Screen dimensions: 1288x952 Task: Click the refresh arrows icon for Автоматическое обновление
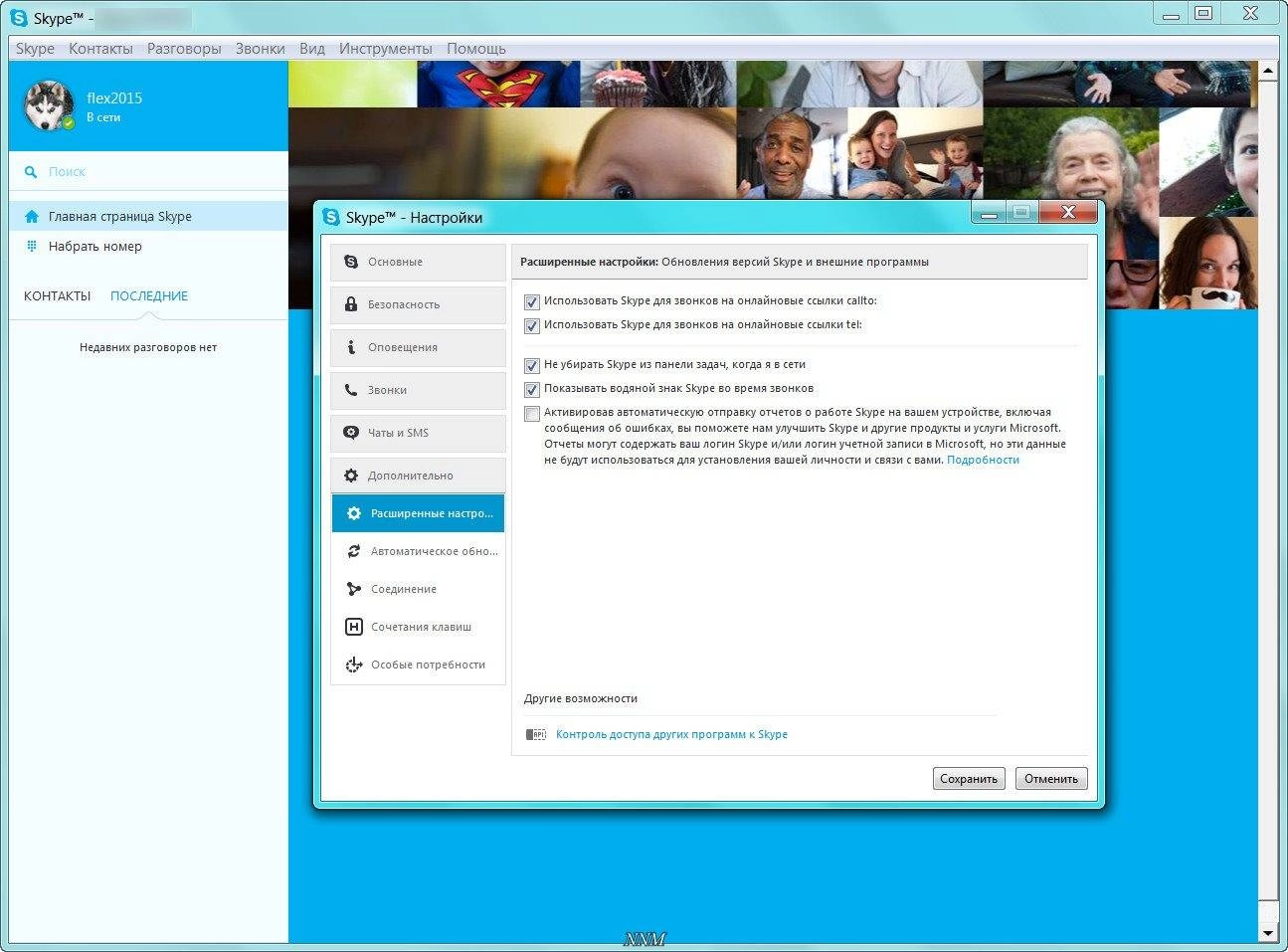click(353, 551)
